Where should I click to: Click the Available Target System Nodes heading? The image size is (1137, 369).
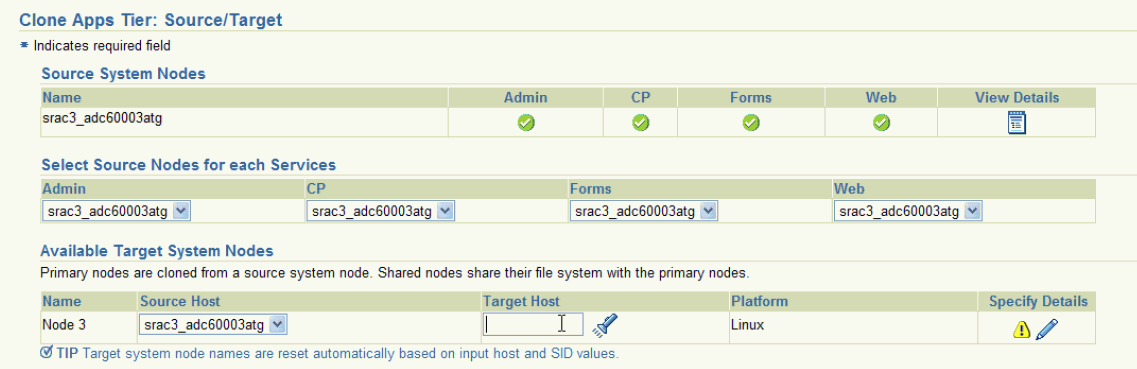coord(157,251)
